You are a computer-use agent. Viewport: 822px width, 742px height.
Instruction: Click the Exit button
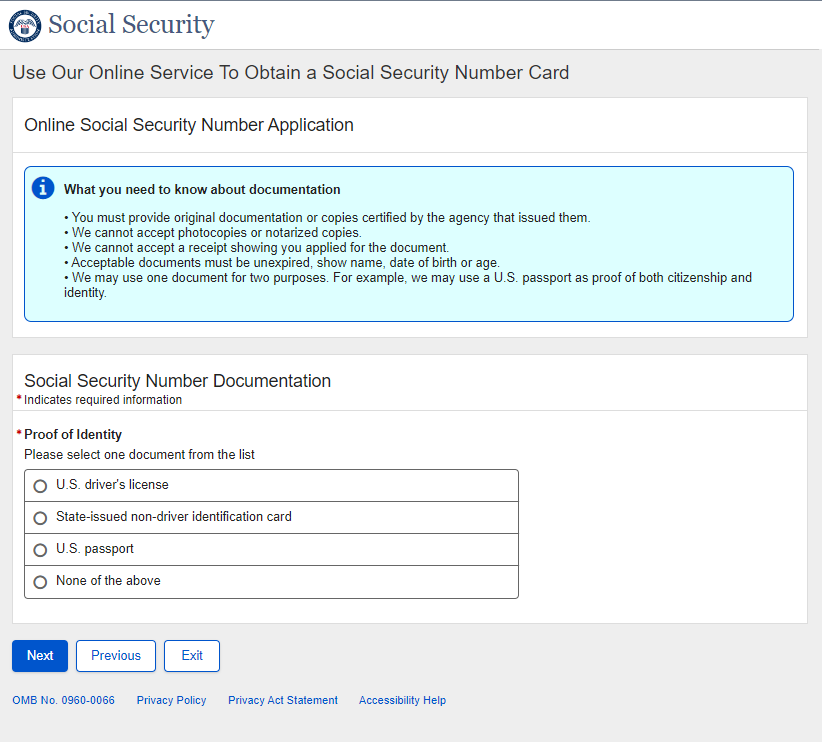[192, 656]
